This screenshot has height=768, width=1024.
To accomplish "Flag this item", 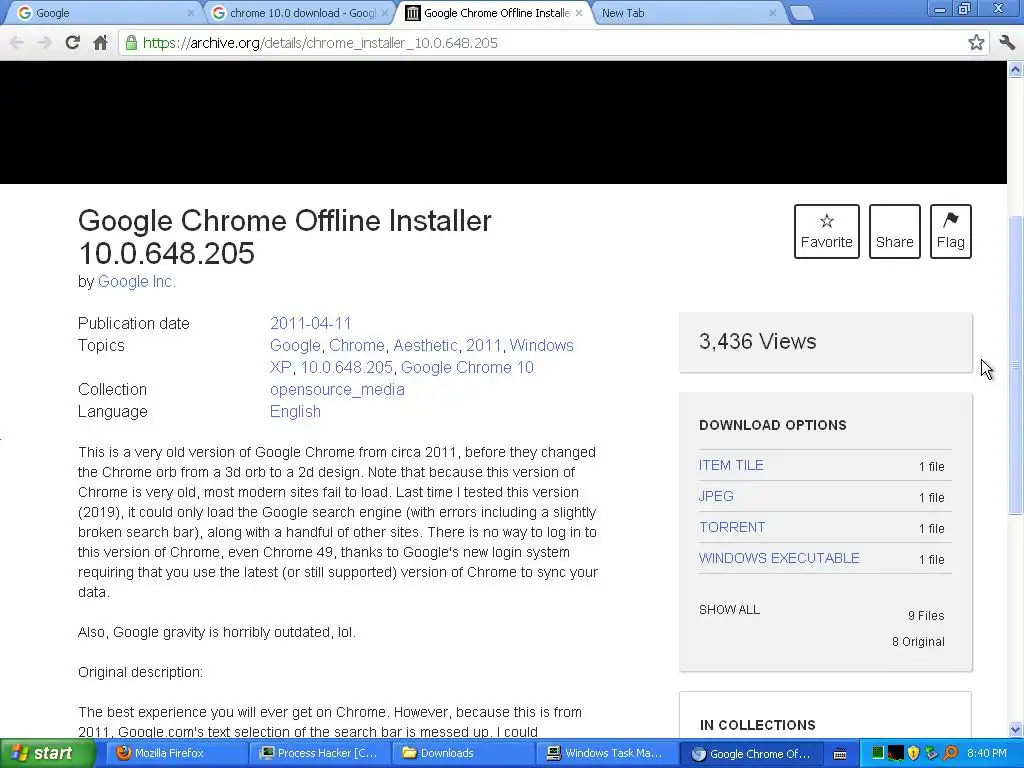I will [950, 231].
